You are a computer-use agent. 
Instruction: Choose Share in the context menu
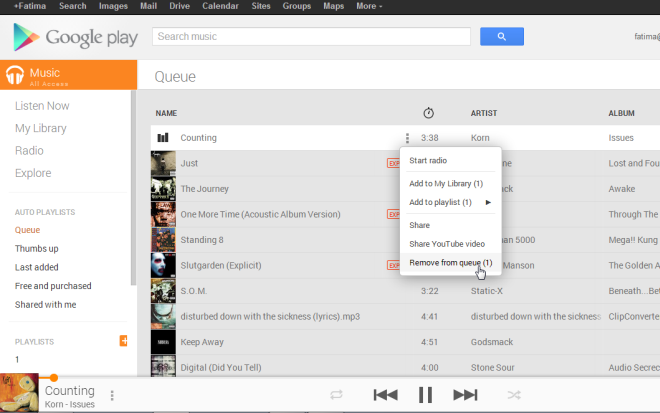[420, 225]
